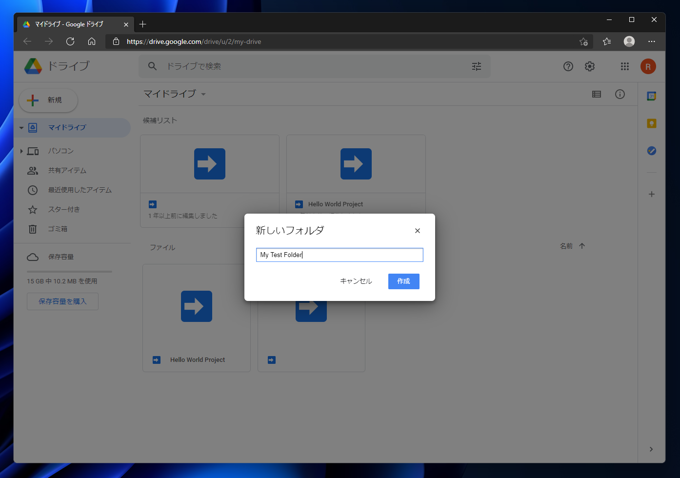This screenshot has width=680, height=478.
Task: Reverse sort direction arrow
Action: tap(582, 246)
